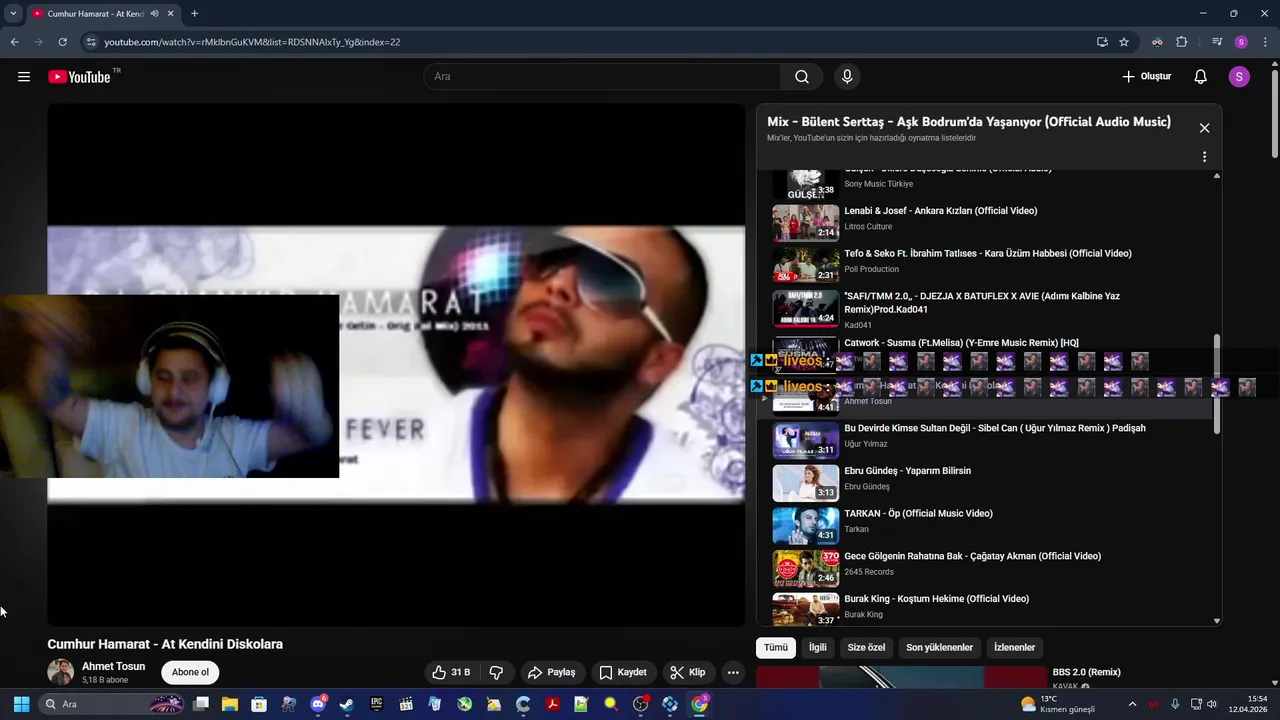1280x720 pixels.
Task: Open Epic Games Launcher from taskbar
Action: click(376, 704)
